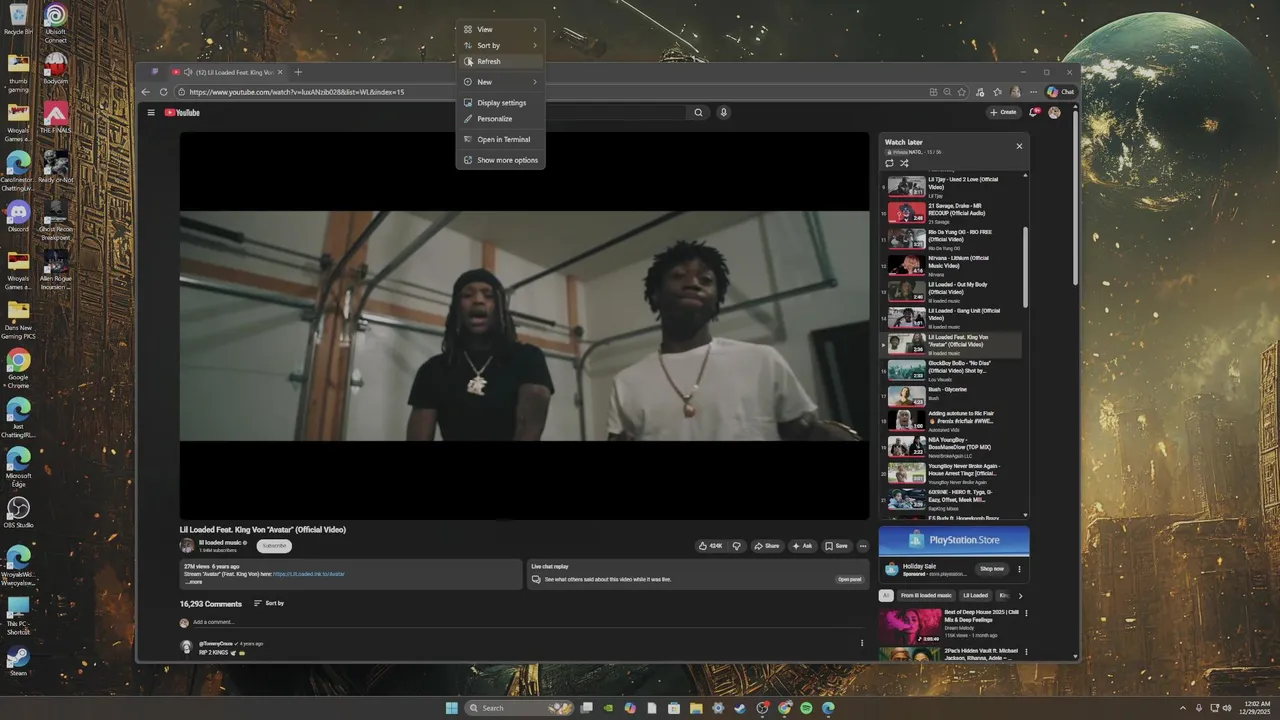Open Display settings from context menu

pyautogui.click(x=500, y=103)
